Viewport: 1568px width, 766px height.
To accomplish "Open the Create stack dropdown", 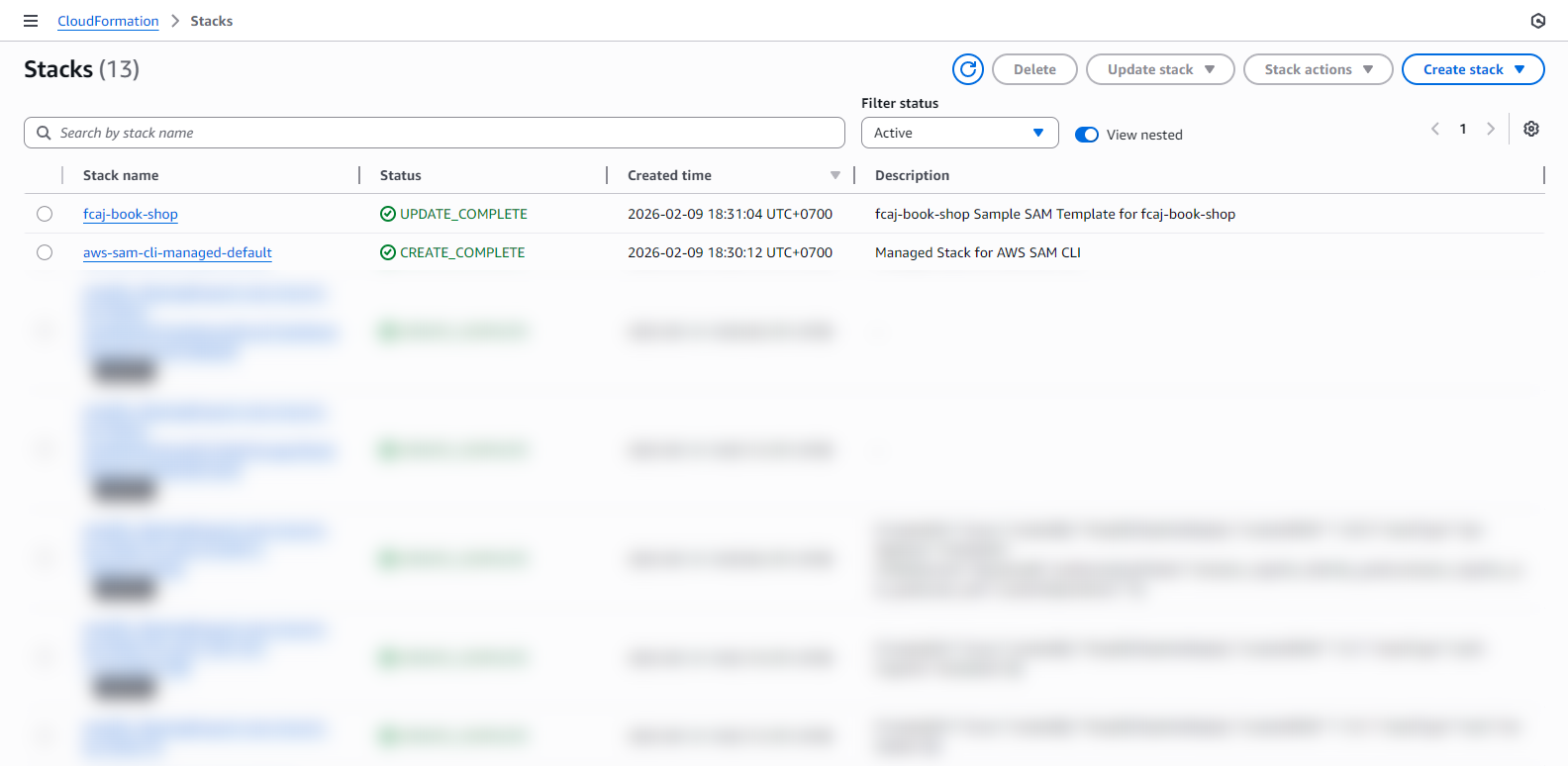I will 1473,69.
